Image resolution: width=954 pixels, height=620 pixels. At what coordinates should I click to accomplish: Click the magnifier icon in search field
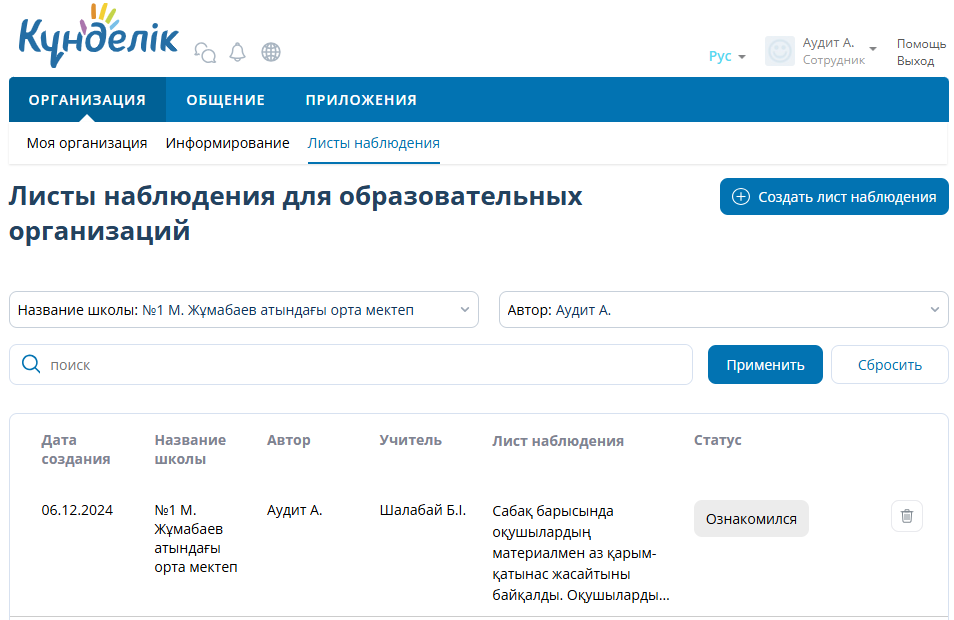(31, 365)
